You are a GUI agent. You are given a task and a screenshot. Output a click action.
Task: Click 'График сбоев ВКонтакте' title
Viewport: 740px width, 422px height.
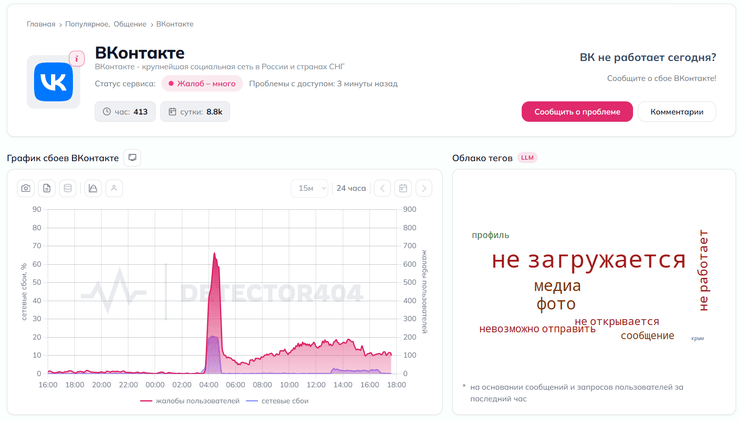(x=63, y=158)
